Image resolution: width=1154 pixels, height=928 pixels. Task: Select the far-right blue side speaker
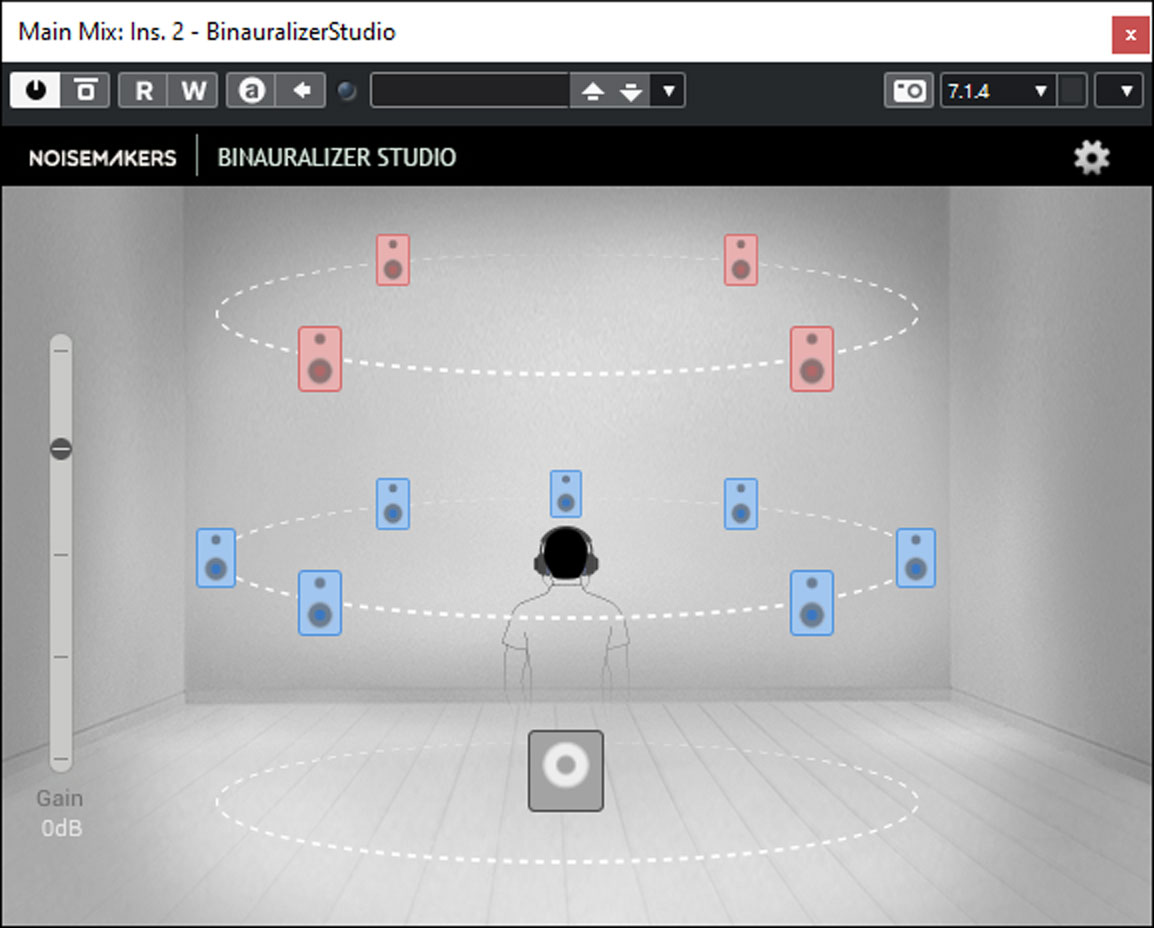point(915,558)
